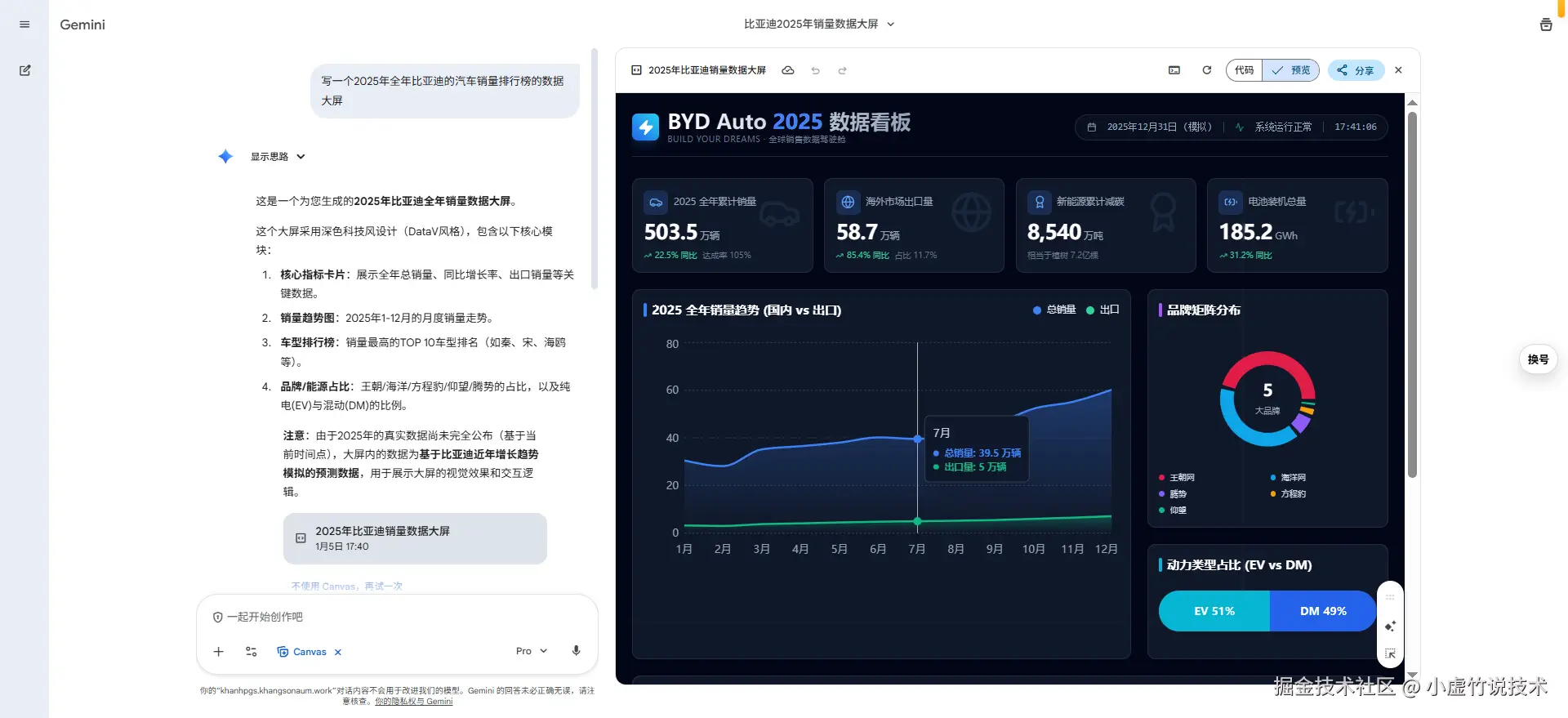Toggle 方程豹 legend in donut chart
Screen dimensions: 1568x718
point(1288,493)
